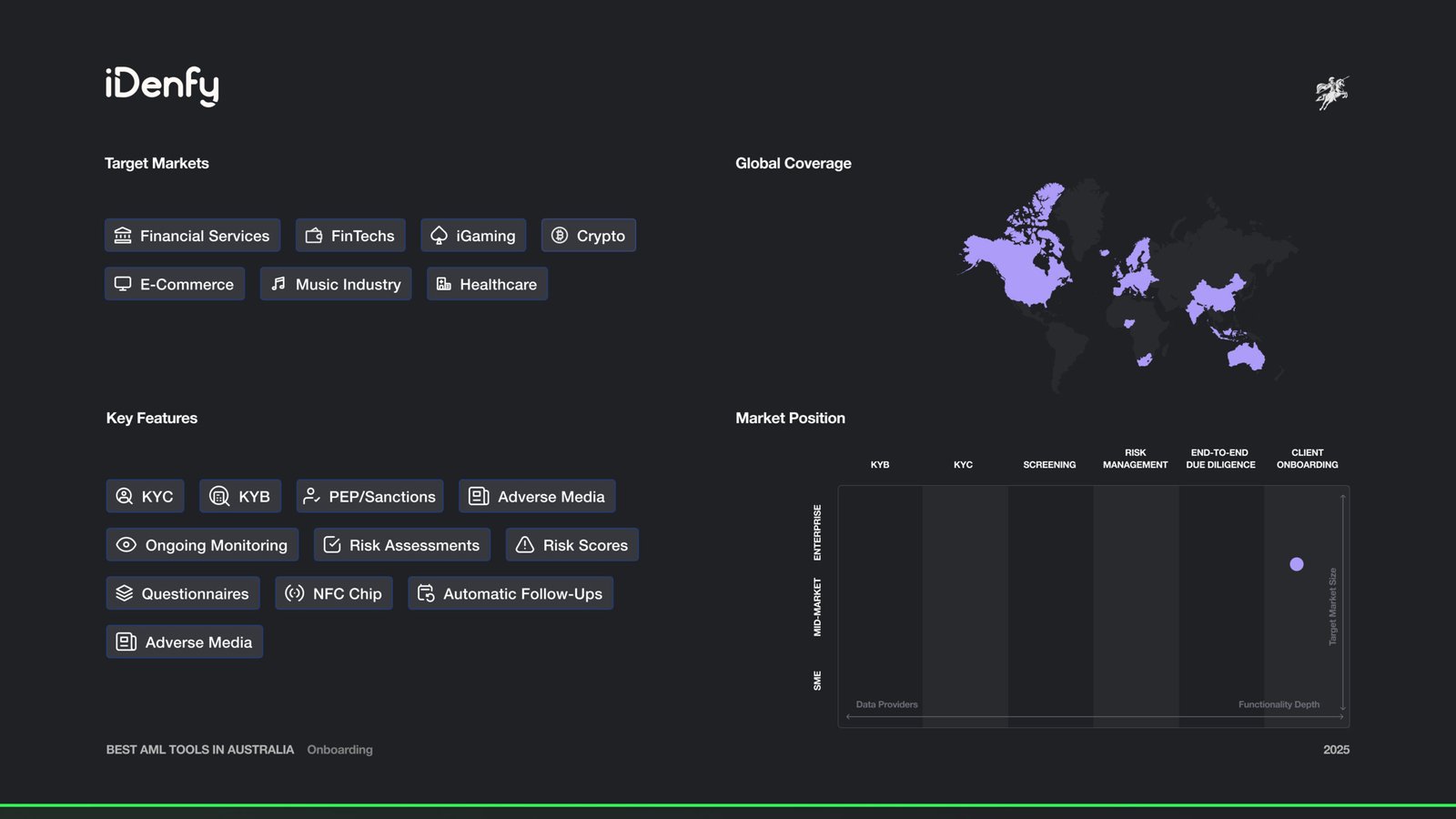Click the bitcoin icon beside Crypto
1456x819 pixels.
[x=560, y=236]
